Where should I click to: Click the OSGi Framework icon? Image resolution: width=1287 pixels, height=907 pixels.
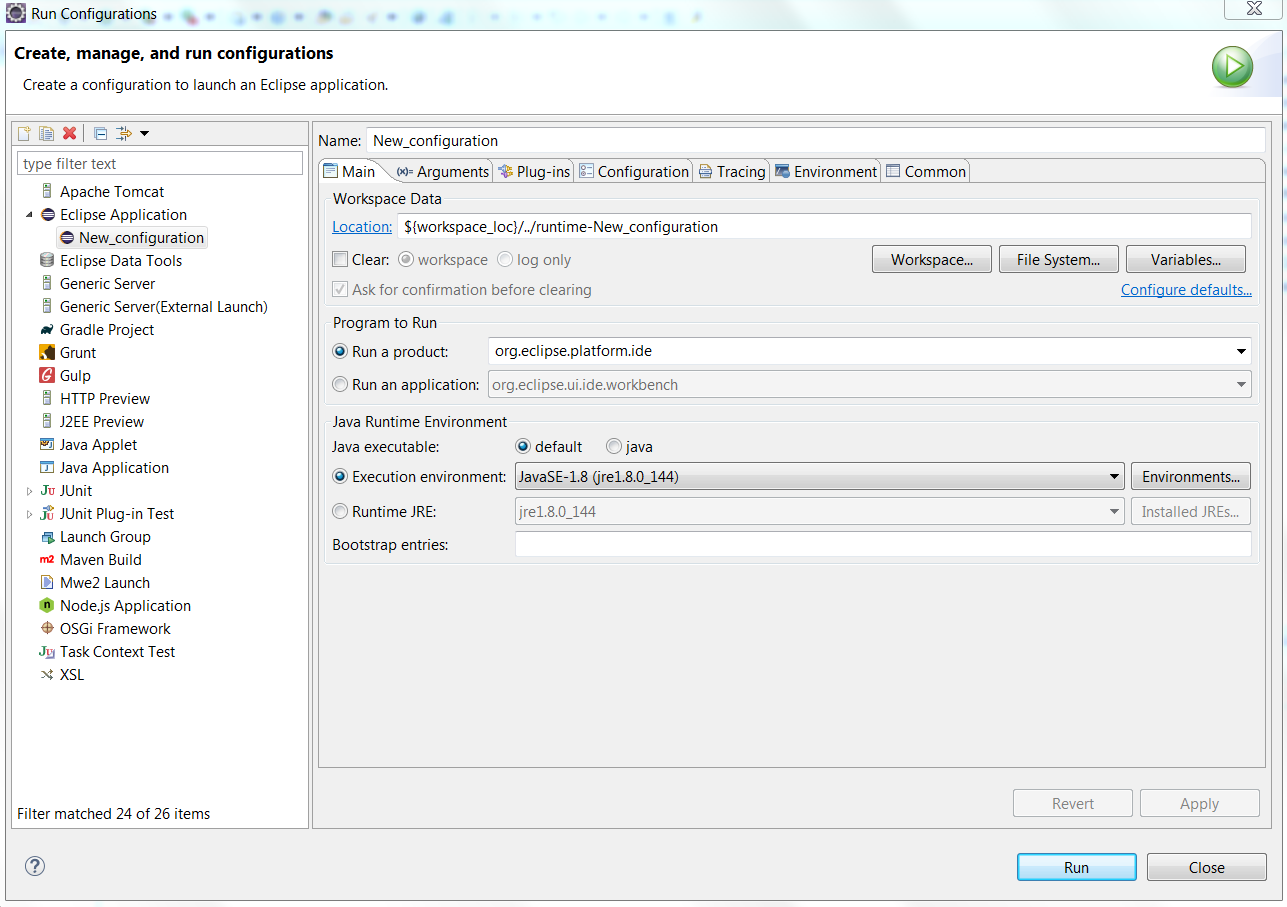point(47,628)
